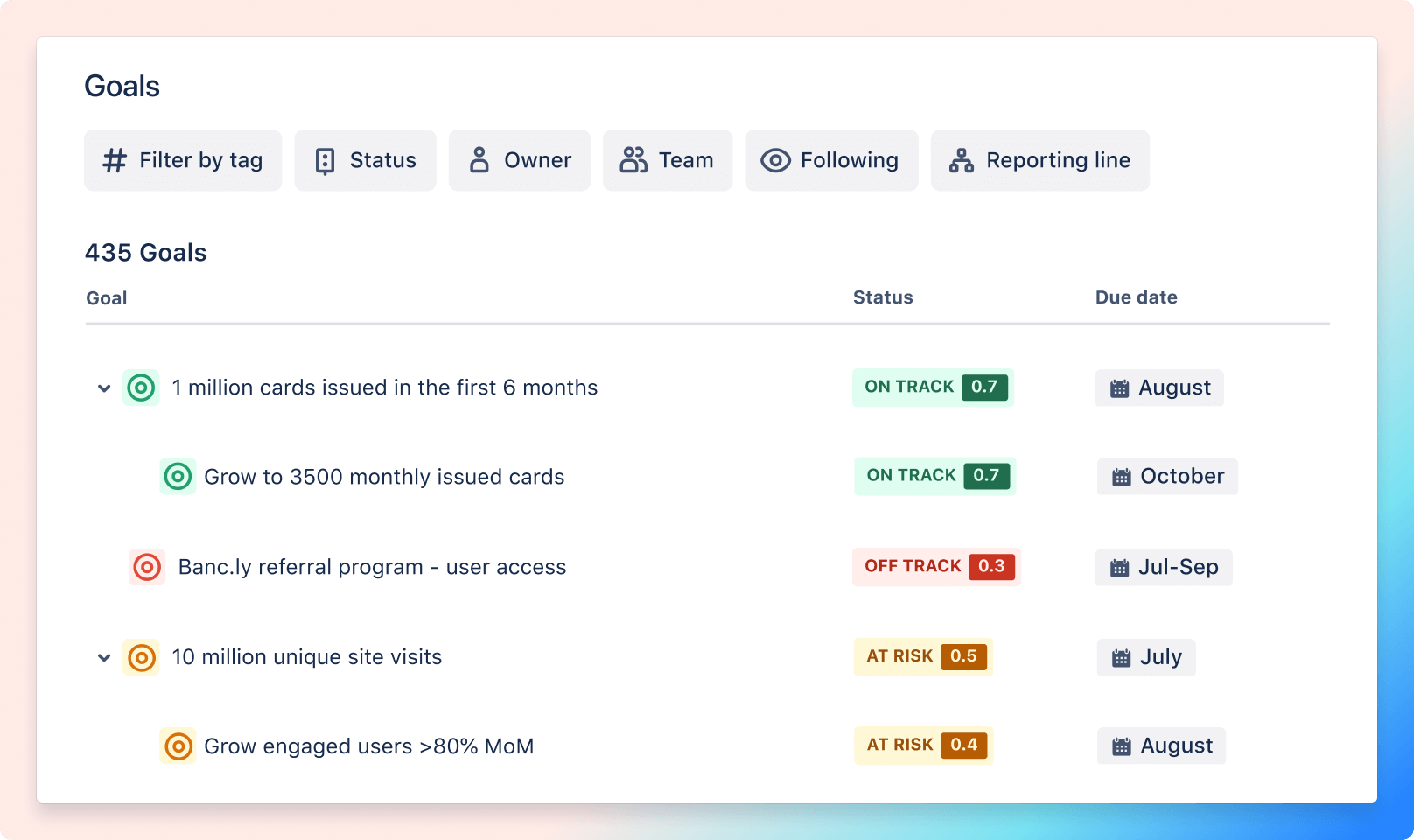Click the red target icon beside Banc.ly referral program
This screenshot has width=1414, height=840.
pyautogui.click(x=148, y=567)
